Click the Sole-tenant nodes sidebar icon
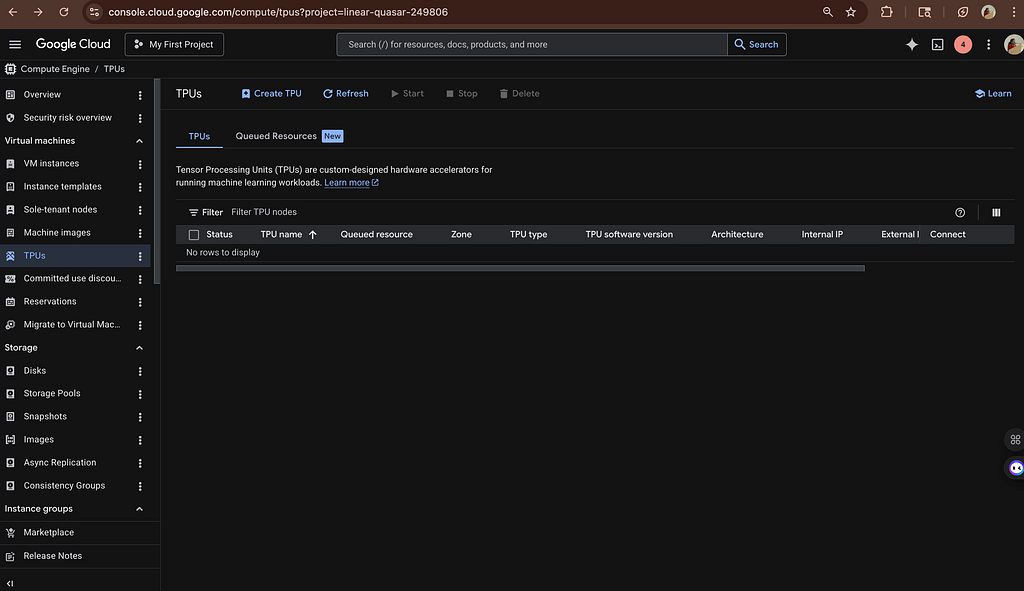The height and width of the screenshot is (591, 1024). pyautogui.click(x=10, y=210)
